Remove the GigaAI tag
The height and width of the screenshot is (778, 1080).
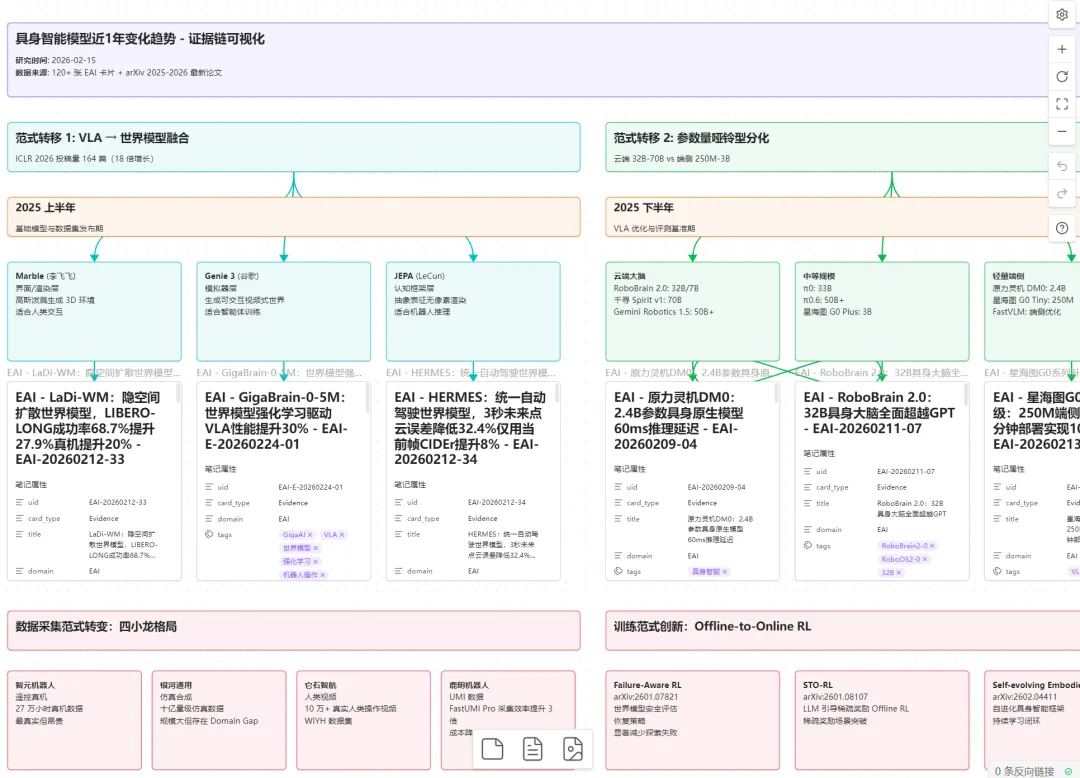[x=310, y=535]
